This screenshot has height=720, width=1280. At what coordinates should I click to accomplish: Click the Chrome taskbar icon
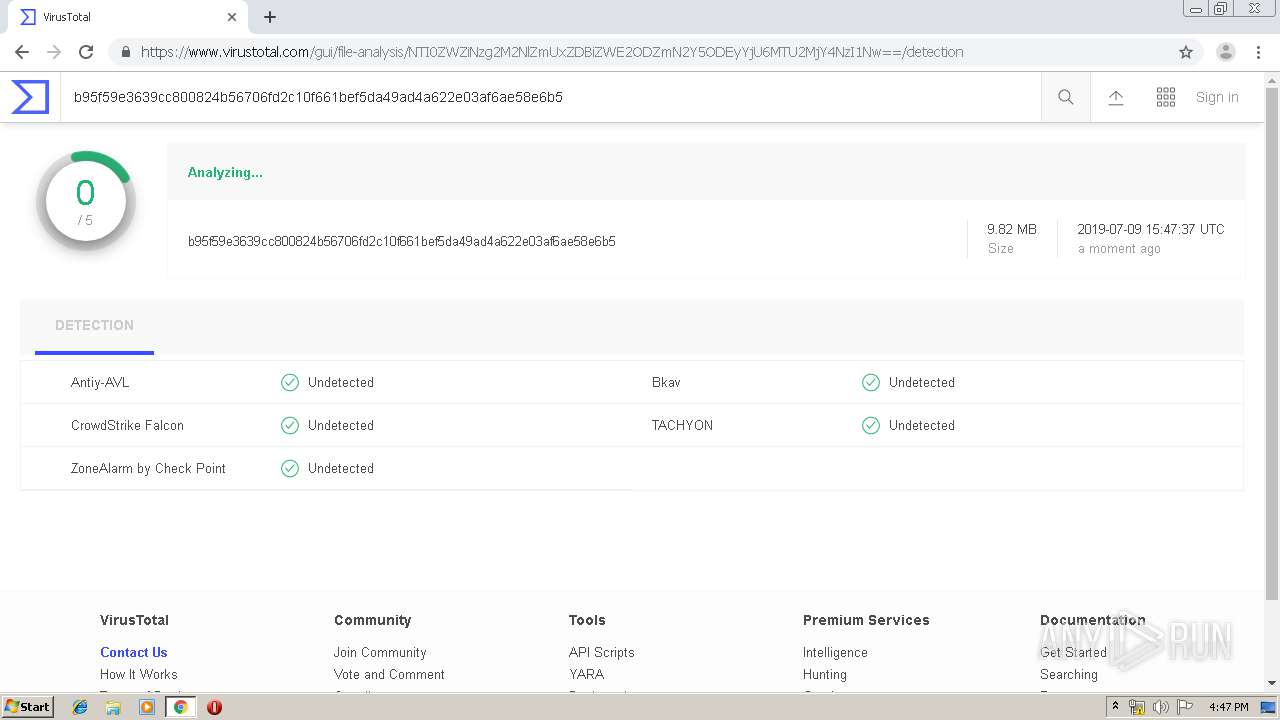coord(180,707)
